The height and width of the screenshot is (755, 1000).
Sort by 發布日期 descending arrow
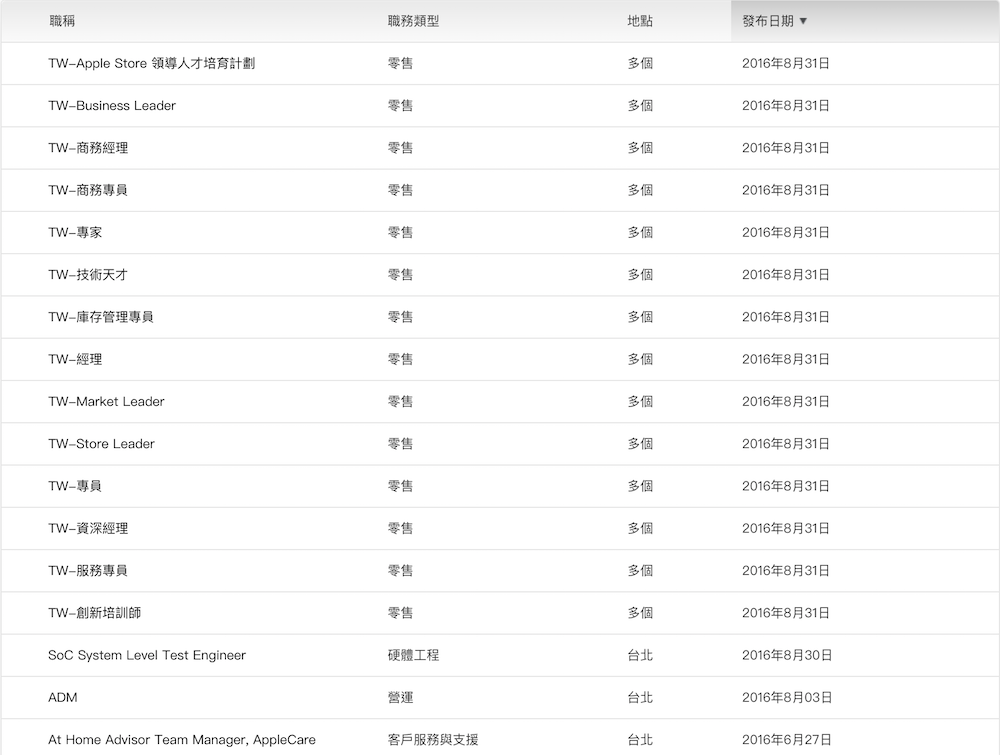(803, 21)
